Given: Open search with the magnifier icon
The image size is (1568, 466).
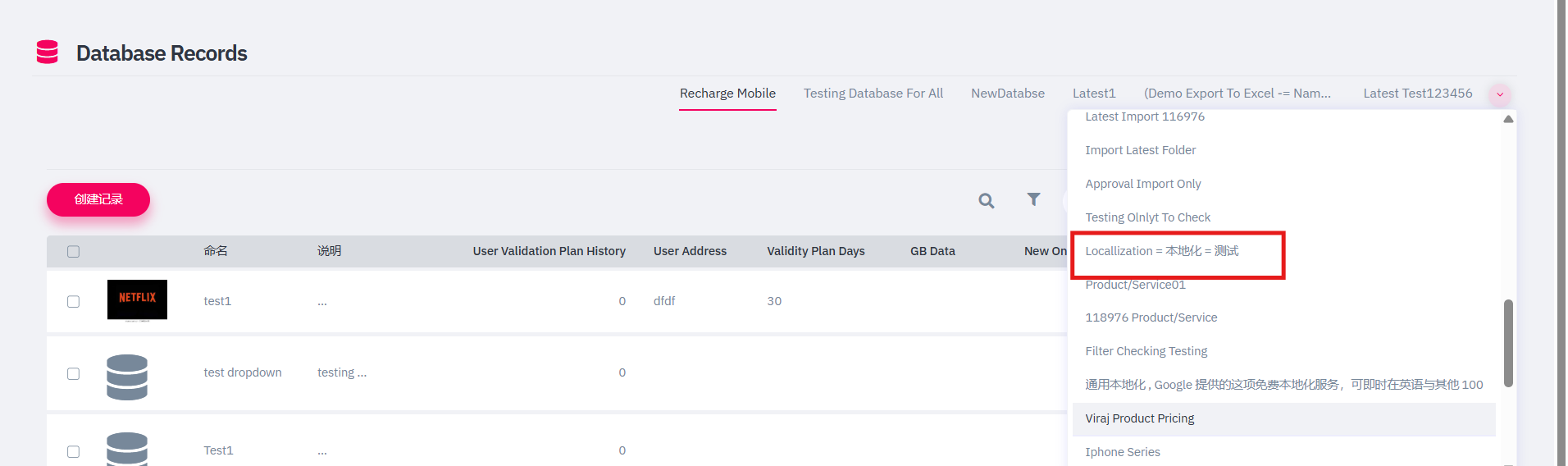Looking at the screenshot, I should click(987, 201).
